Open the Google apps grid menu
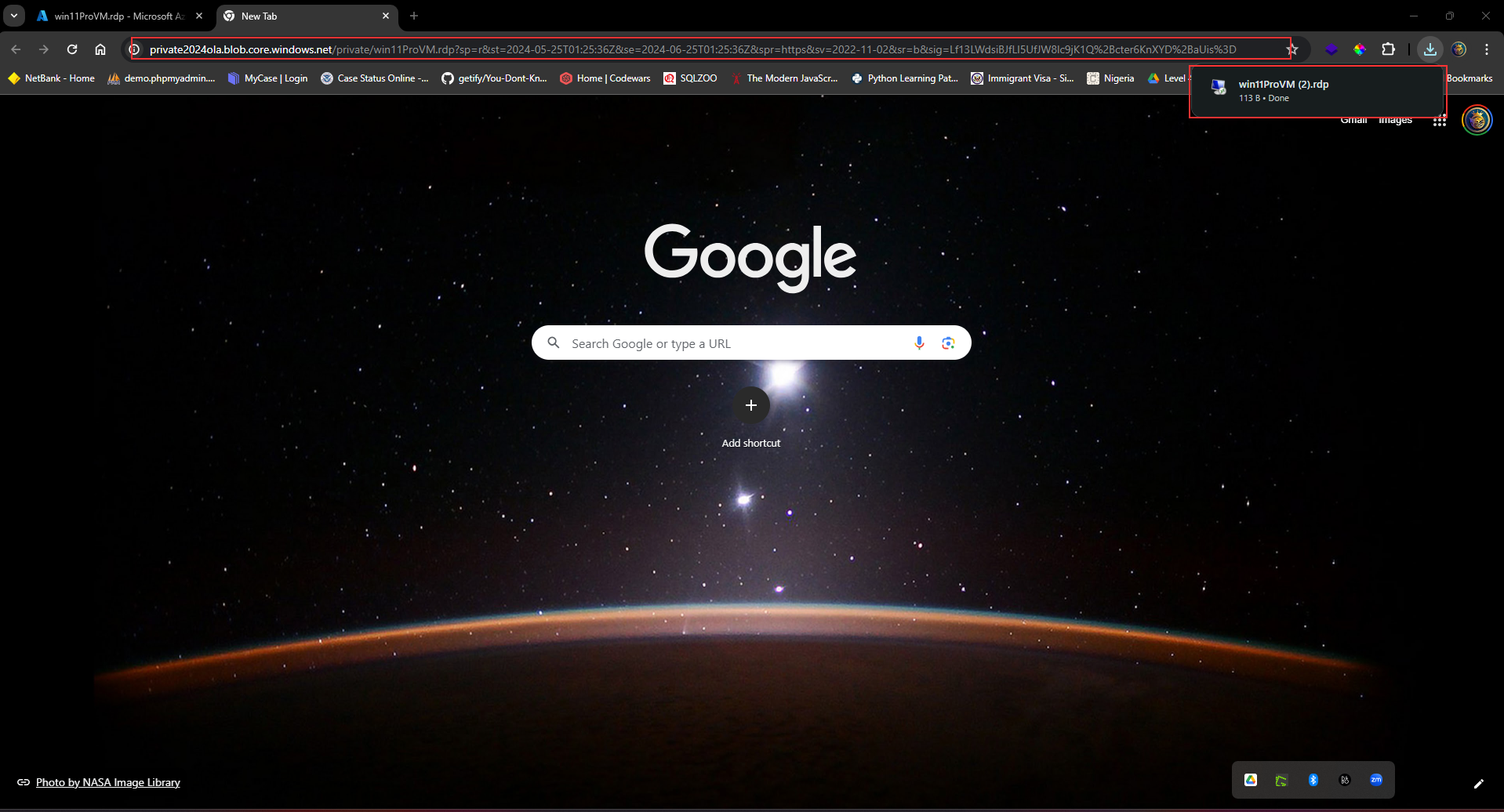This screenshot has height=812, width=1504. click(1439, 120)
